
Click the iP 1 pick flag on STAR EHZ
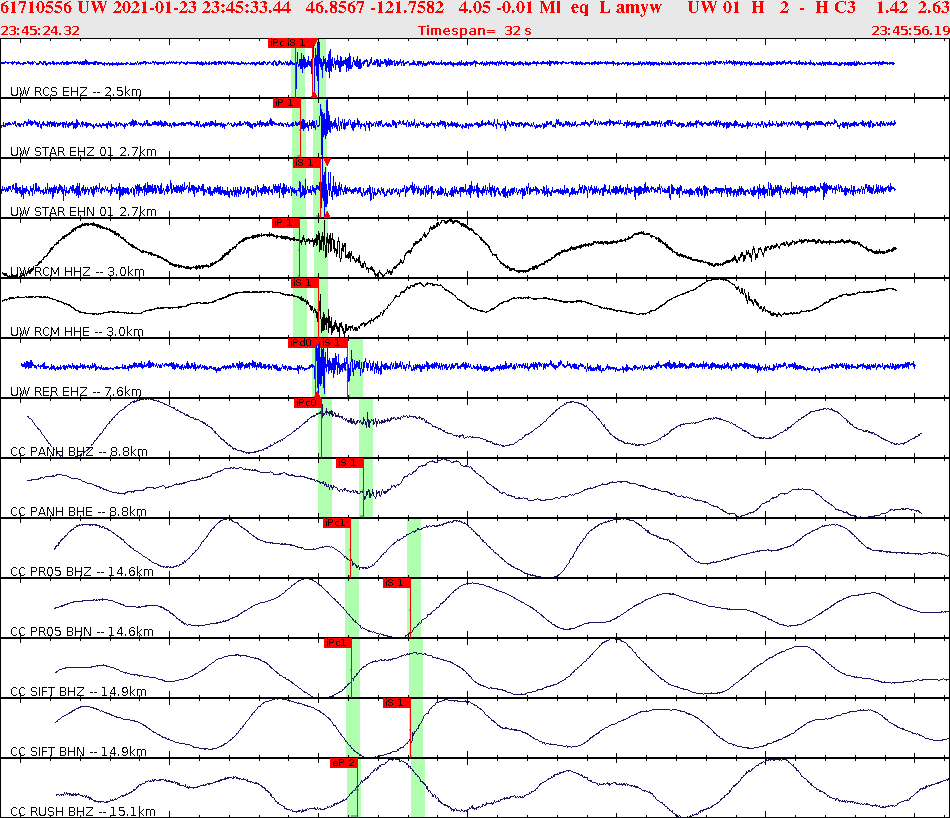[284, 103]
